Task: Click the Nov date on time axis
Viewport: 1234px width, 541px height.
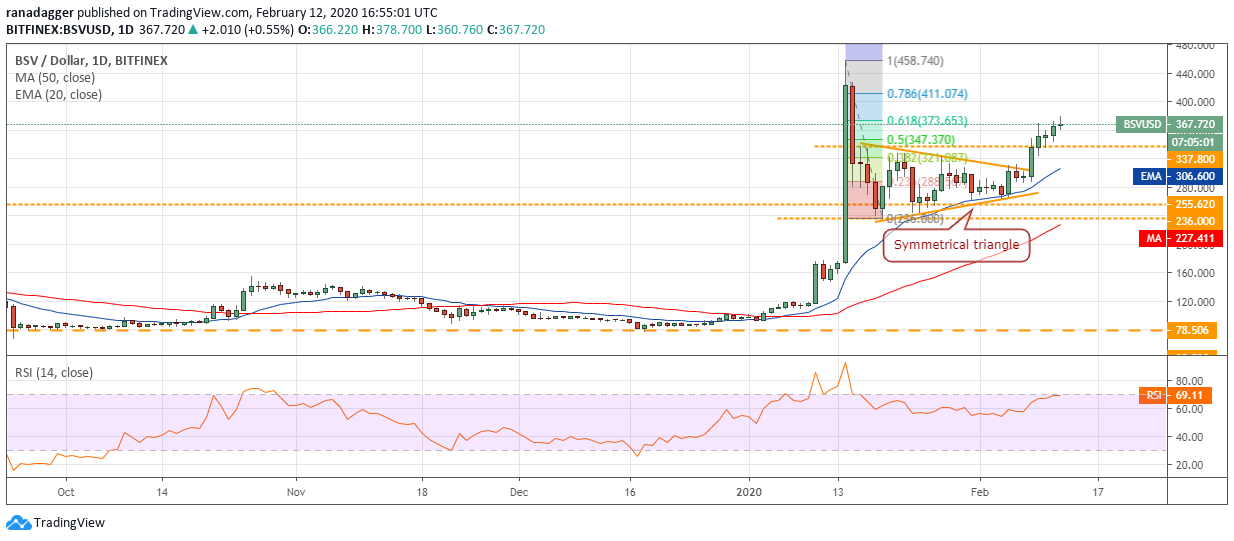Action: pos(294,492)
